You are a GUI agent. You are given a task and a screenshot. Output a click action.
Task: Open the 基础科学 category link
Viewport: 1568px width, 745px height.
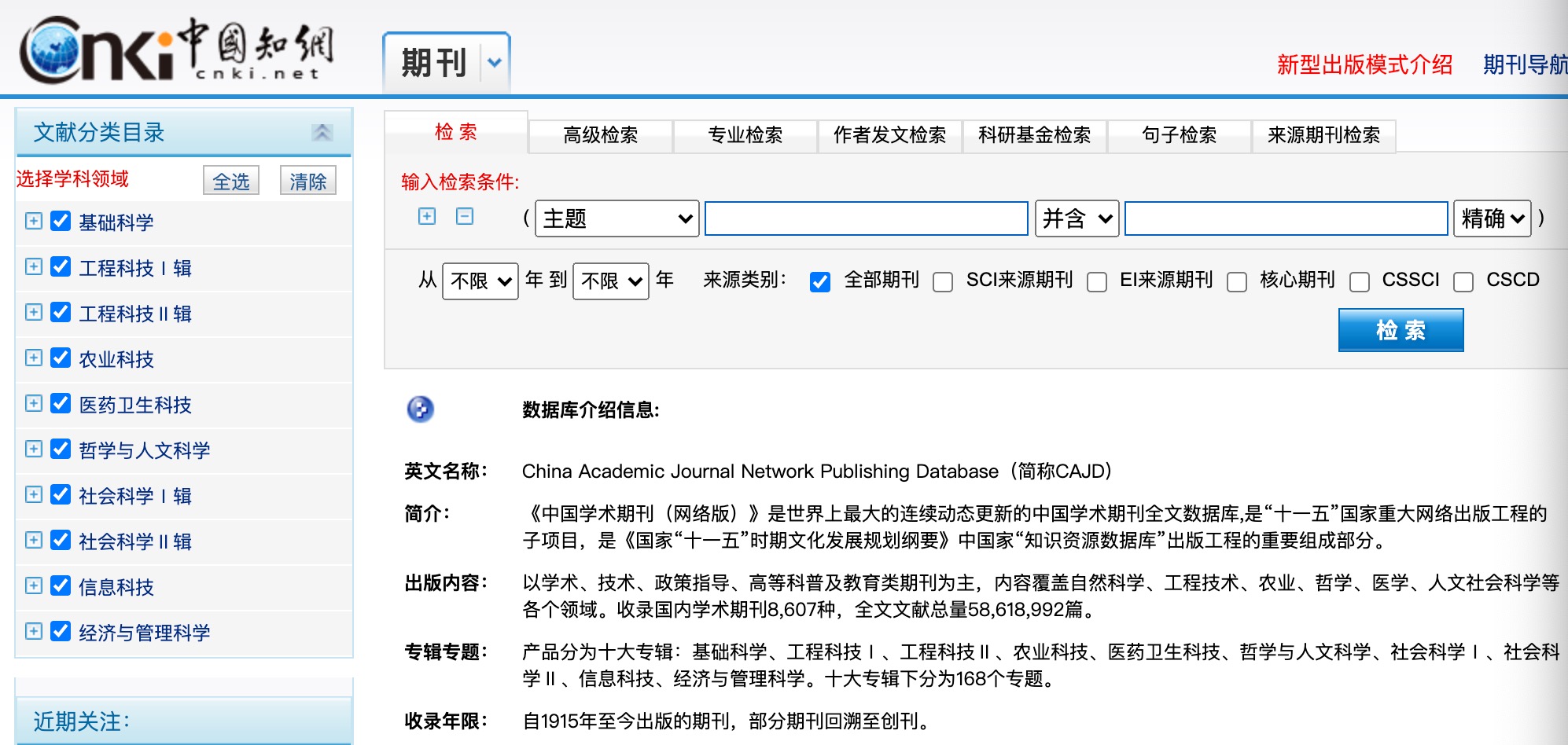point(116,222)
